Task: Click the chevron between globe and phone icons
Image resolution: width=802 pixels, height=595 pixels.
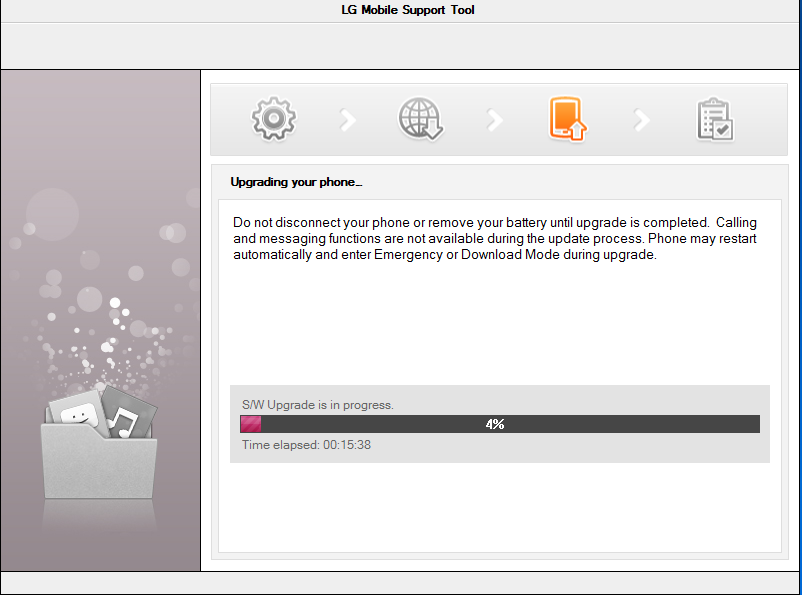Action: click(495, 121)
